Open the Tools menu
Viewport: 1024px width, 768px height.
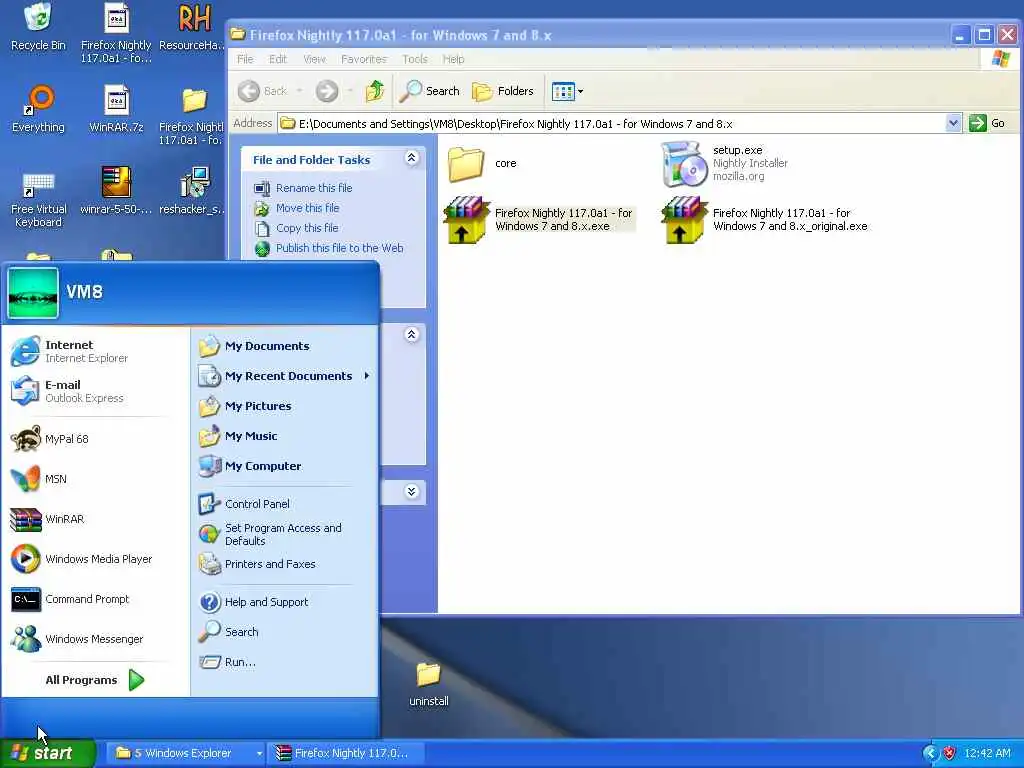(x=415, y=59)
